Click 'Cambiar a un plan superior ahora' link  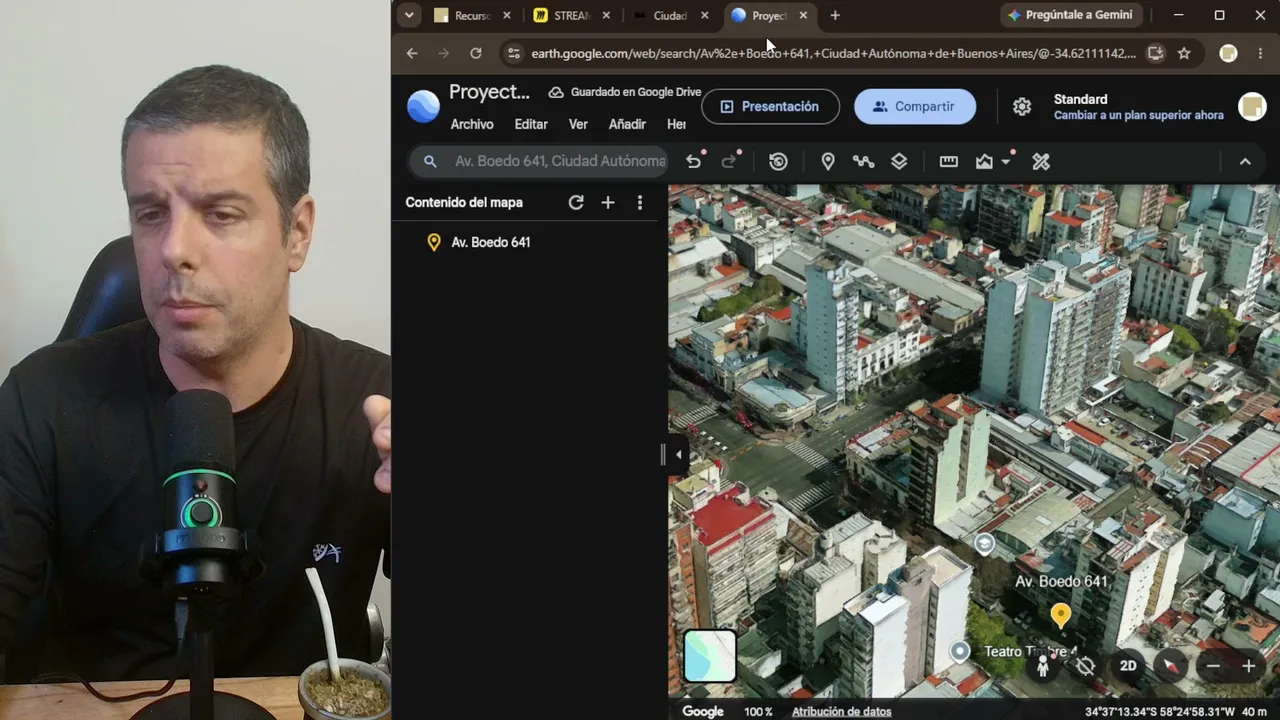(1139, 115)
